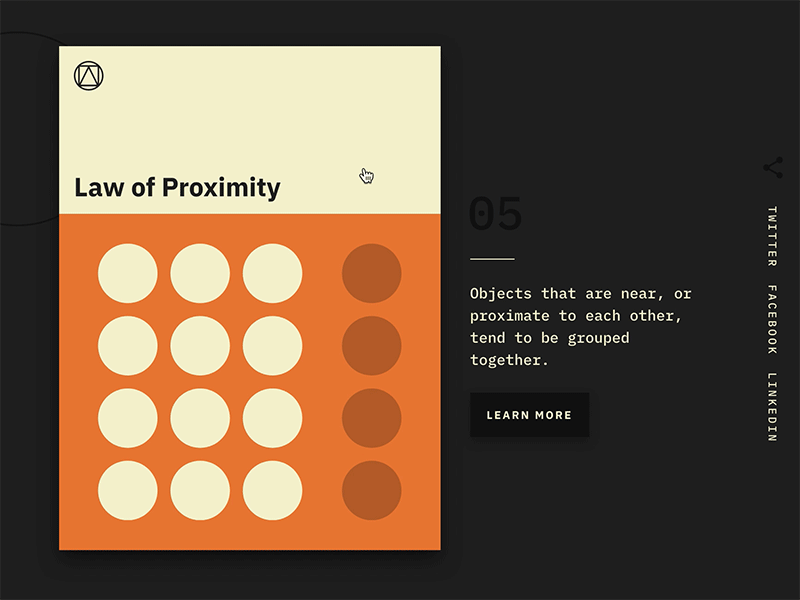Image resolution: width=800 pixels, height=600 pixels.
Task: Click the top-right orange circle on the poster
Action: (x=371, y=272)
